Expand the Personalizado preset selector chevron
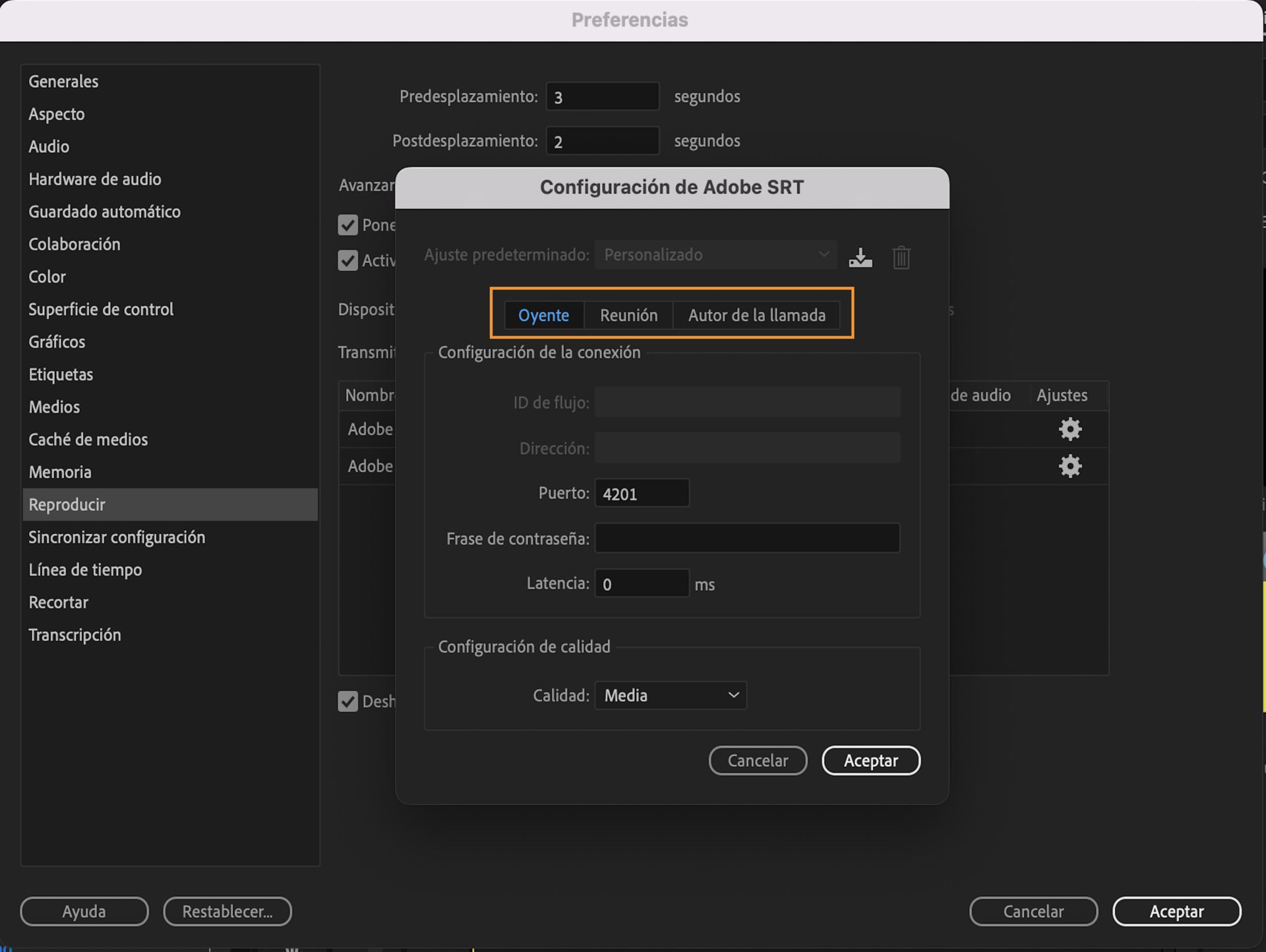 click(x=823, y=254)
